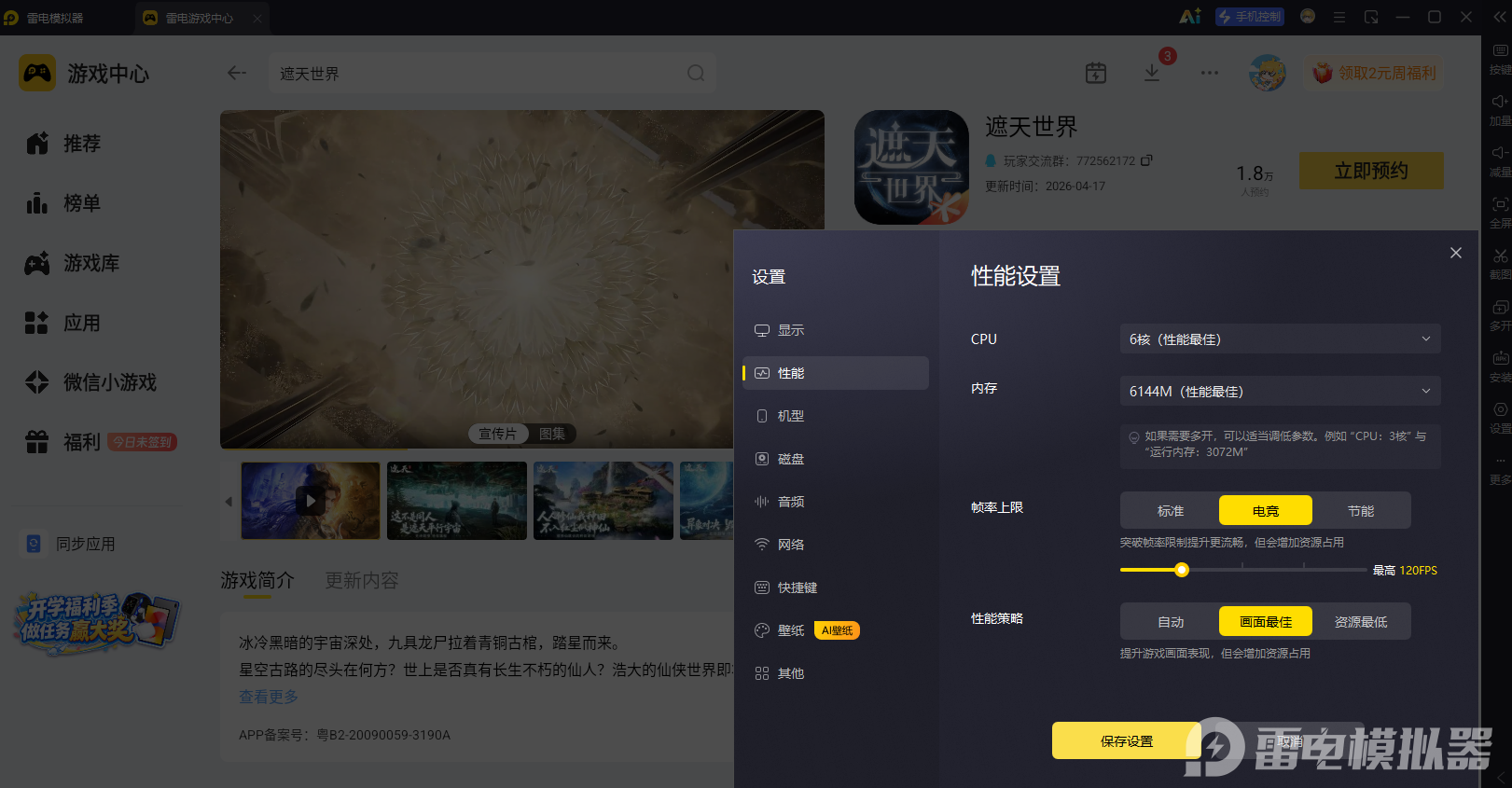
Task: Click 查看更多 to expand game description
Action: [x=269, y=697]
